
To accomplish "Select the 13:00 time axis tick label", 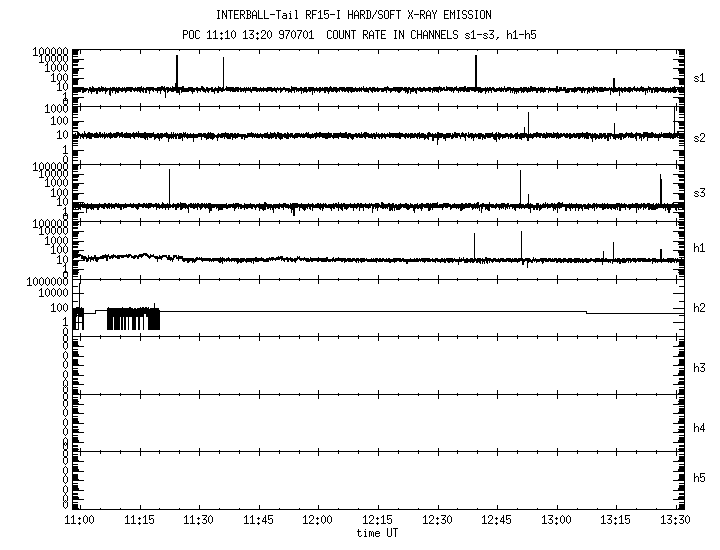I will [556, 521].
